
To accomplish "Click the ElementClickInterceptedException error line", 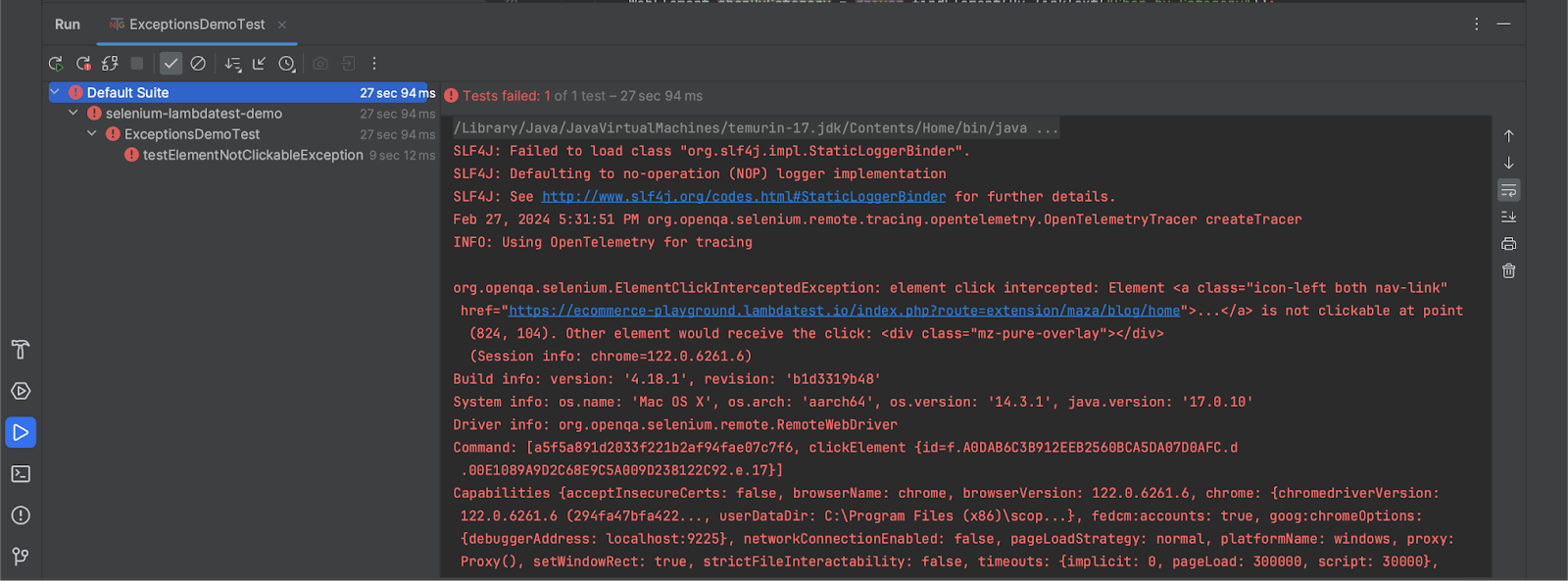I will [x=950, y=288].
